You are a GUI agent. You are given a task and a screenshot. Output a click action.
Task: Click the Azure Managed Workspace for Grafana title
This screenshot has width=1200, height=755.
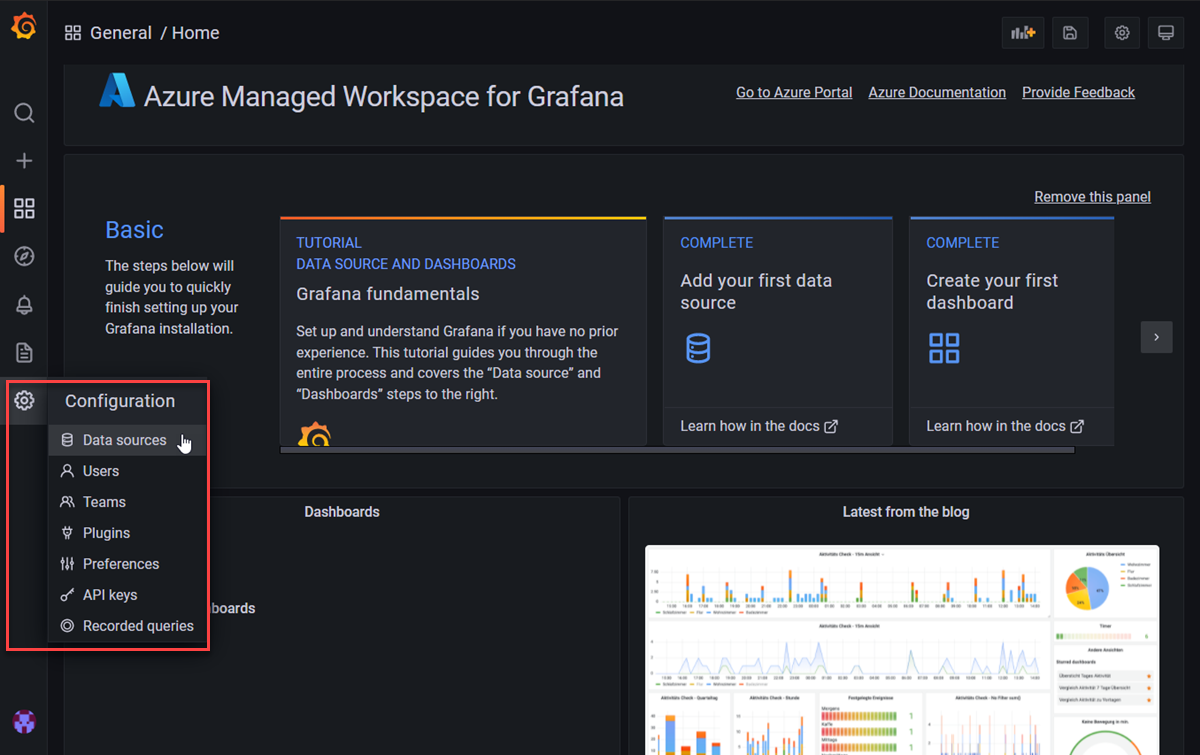click(384, 96)
